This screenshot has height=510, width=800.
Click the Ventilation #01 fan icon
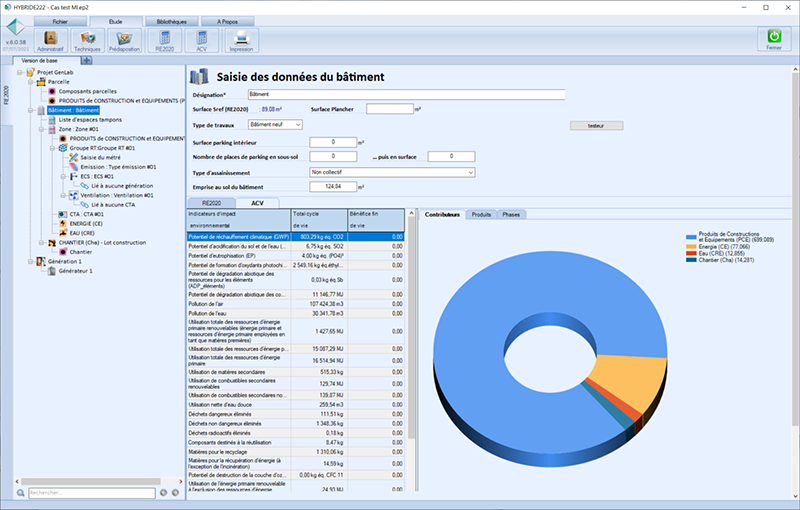(73, 195)
